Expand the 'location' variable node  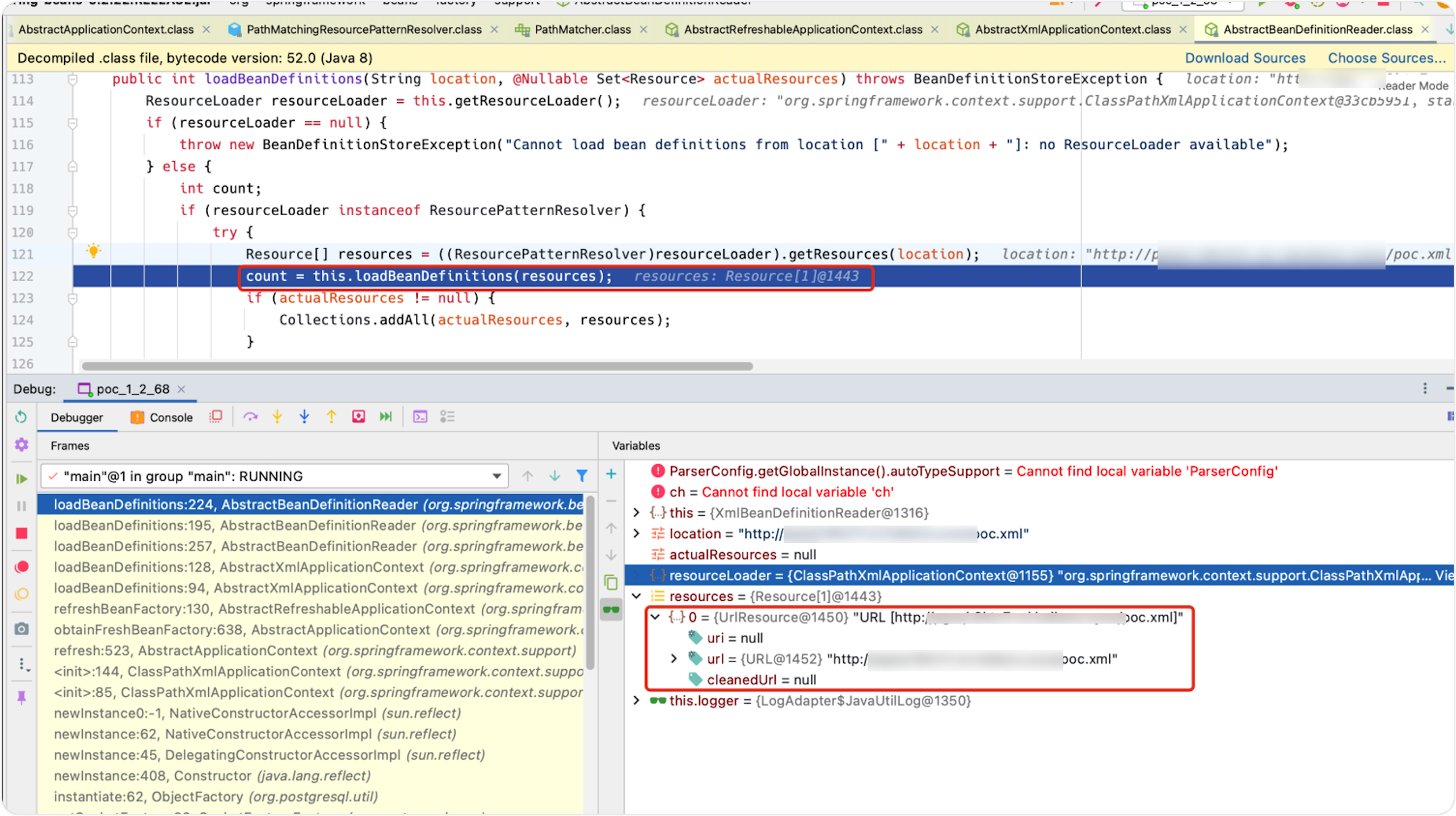click(637, 533)
